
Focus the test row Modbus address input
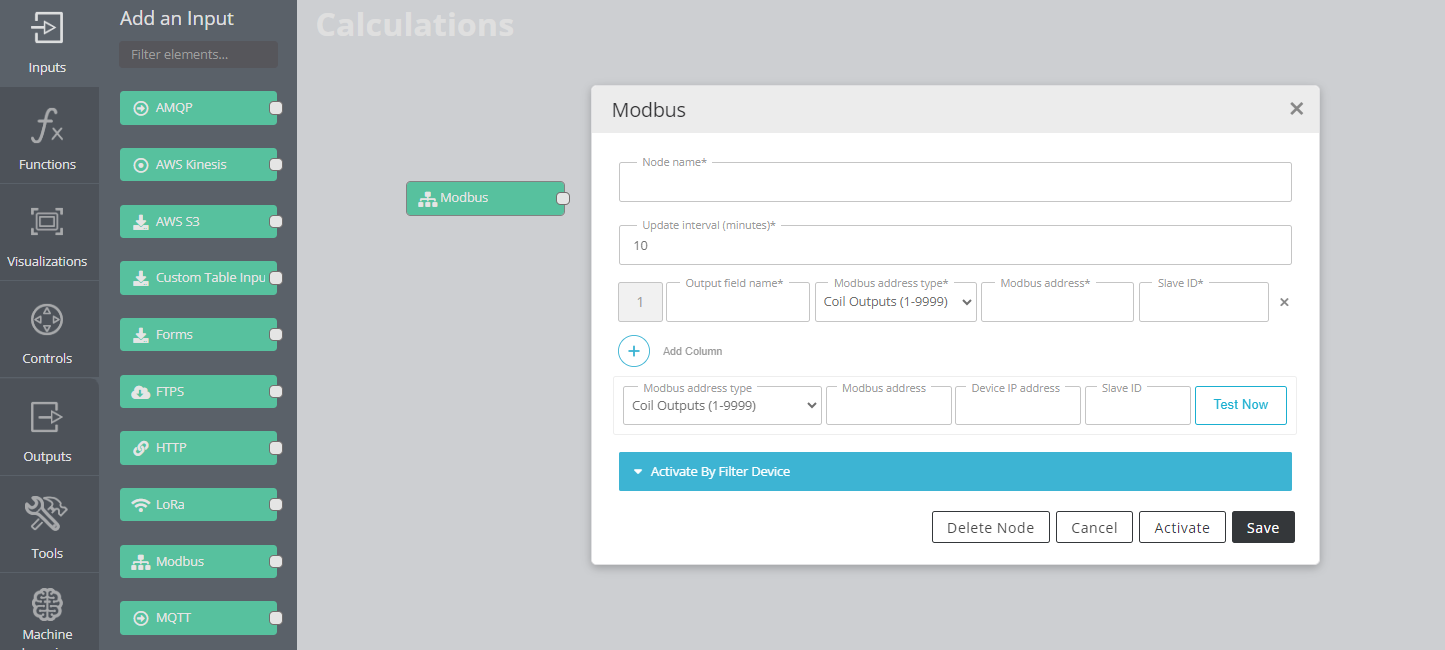[889, 406]
